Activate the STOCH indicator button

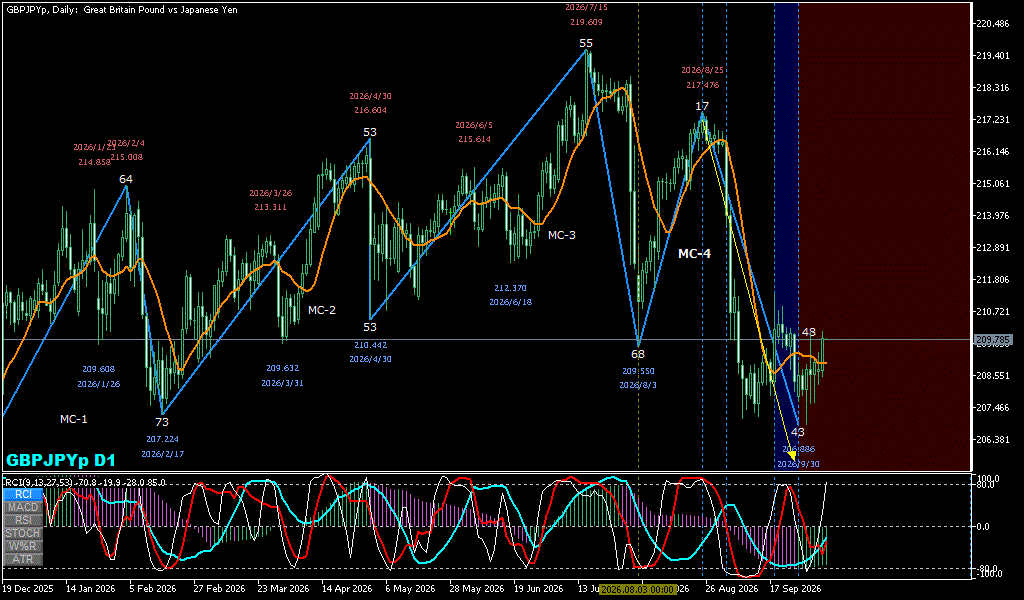click(23, 533)
